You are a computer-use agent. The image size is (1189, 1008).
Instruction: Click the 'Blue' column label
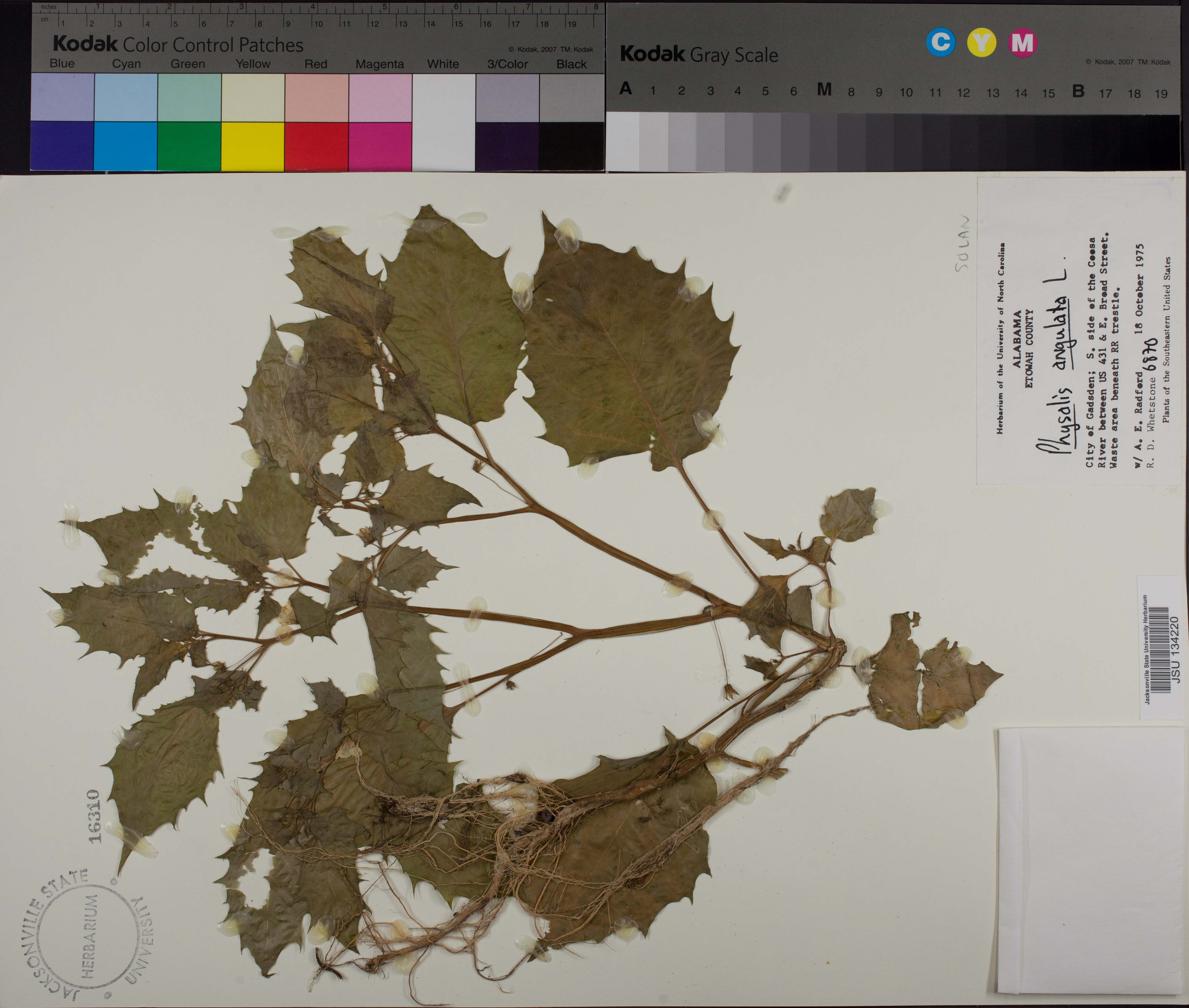pos(62,63)
